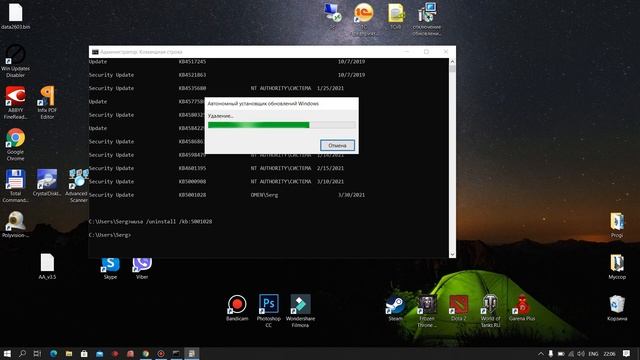Open the network computer icon at top
640x360 pixels.
tap(332, 16)
